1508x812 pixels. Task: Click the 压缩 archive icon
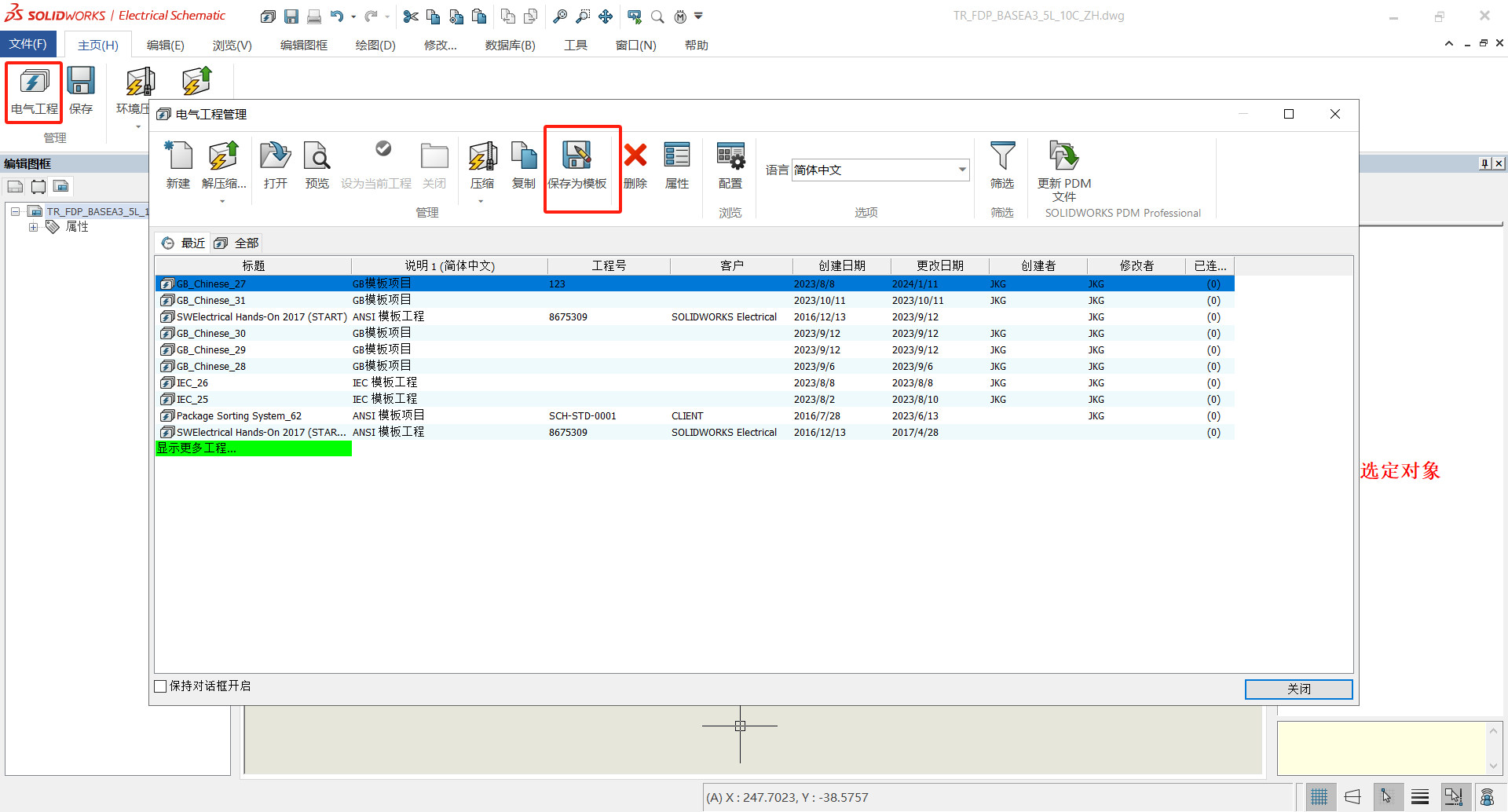(x=482, y=166)
